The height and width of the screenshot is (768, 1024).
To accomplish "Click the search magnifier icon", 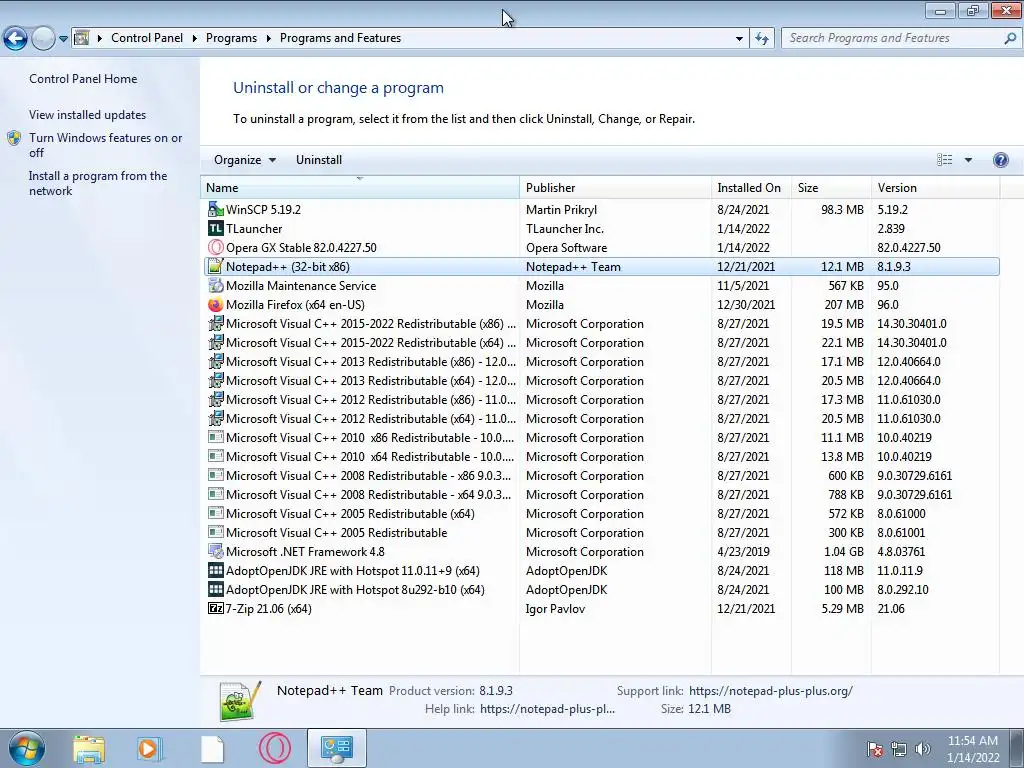I will click(1010, 39).
